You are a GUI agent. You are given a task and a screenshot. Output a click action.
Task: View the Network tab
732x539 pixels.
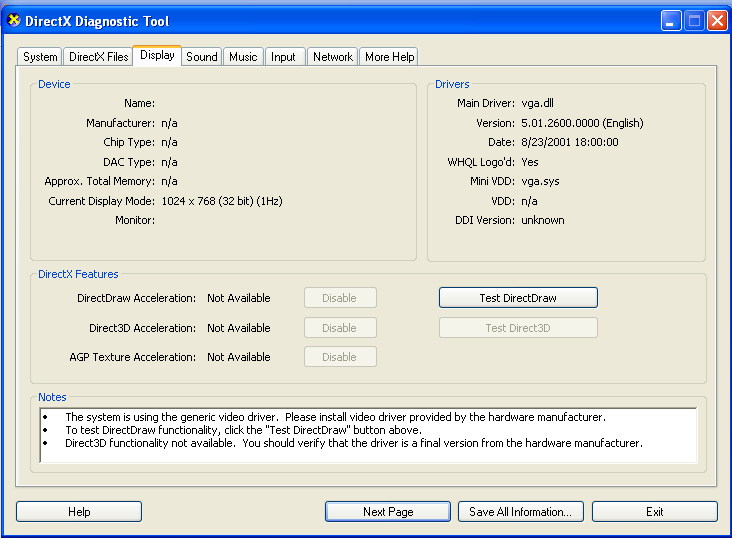pos(333,57)
